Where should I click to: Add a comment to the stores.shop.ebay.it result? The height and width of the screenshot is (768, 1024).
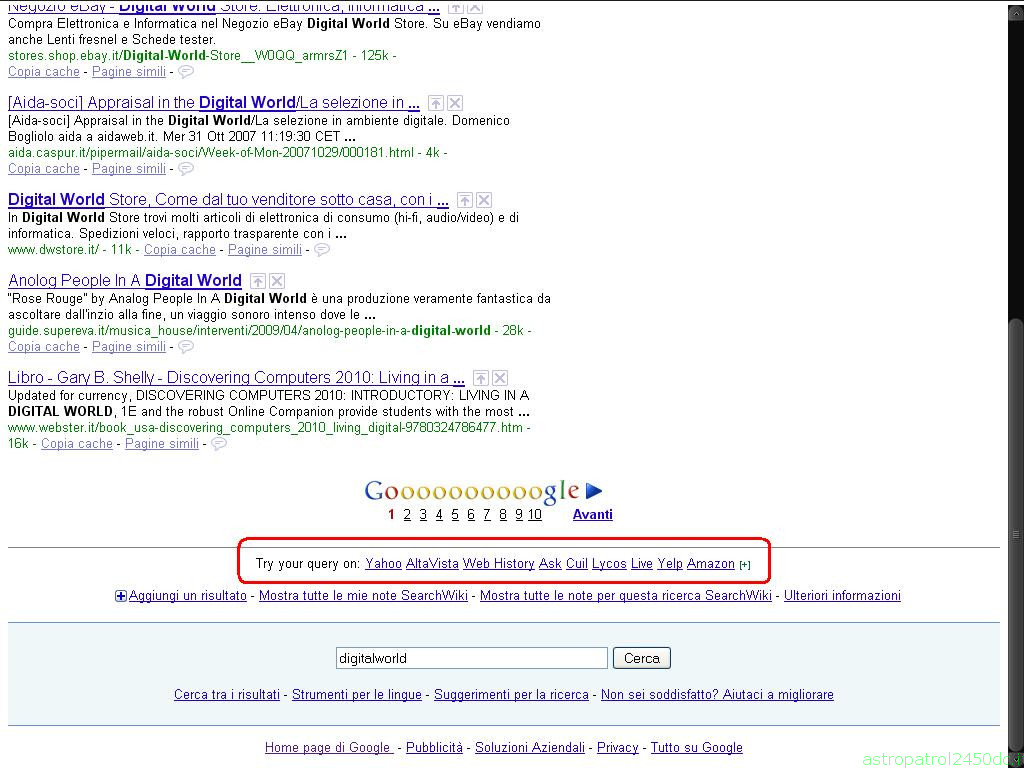pyautogui.click(x=186, y=72)
